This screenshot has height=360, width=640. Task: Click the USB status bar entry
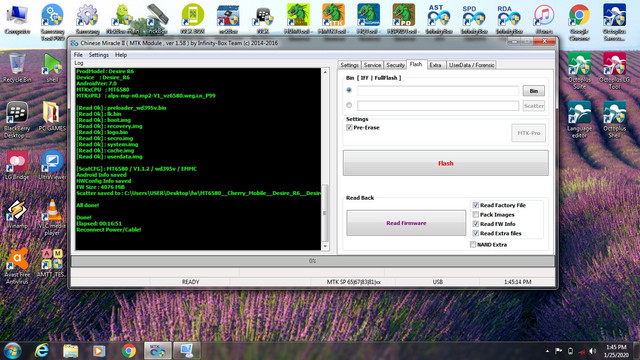pyautogui.click(x=438, y=282)
